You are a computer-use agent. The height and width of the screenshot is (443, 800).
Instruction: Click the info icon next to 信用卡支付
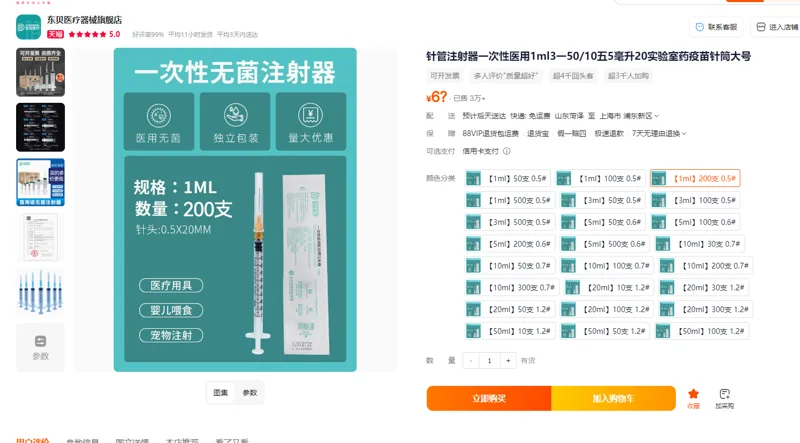tap(507, 151)
